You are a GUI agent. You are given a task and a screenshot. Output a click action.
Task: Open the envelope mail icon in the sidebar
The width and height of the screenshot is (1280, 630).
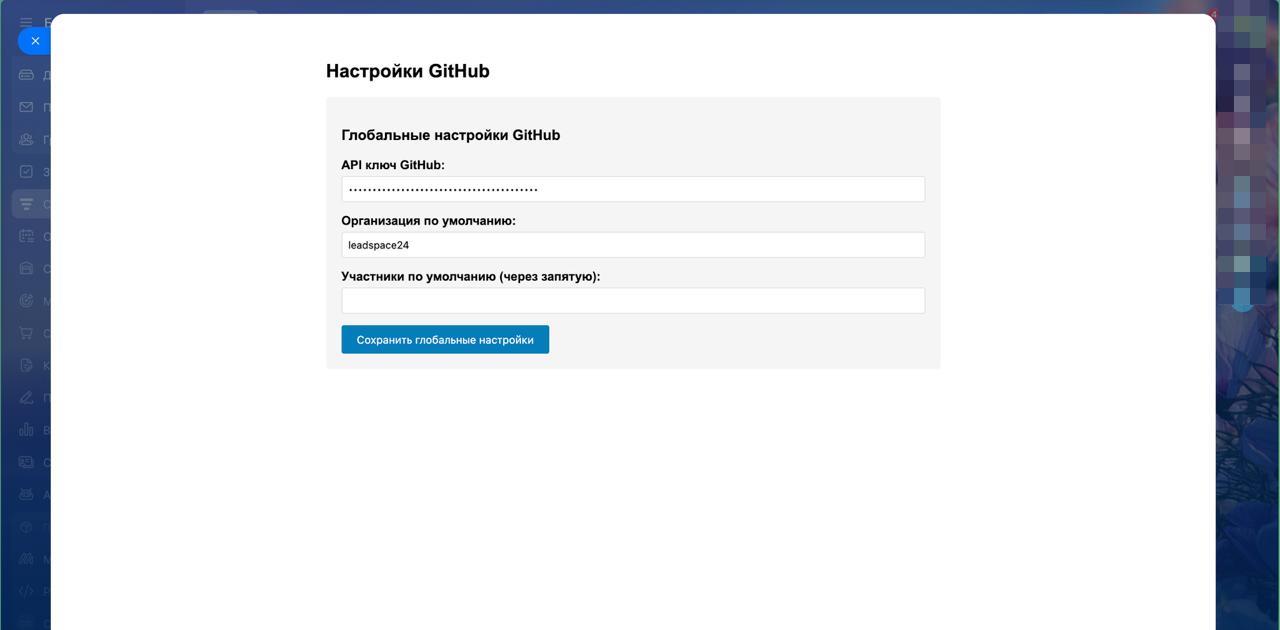tap(26, 107)
